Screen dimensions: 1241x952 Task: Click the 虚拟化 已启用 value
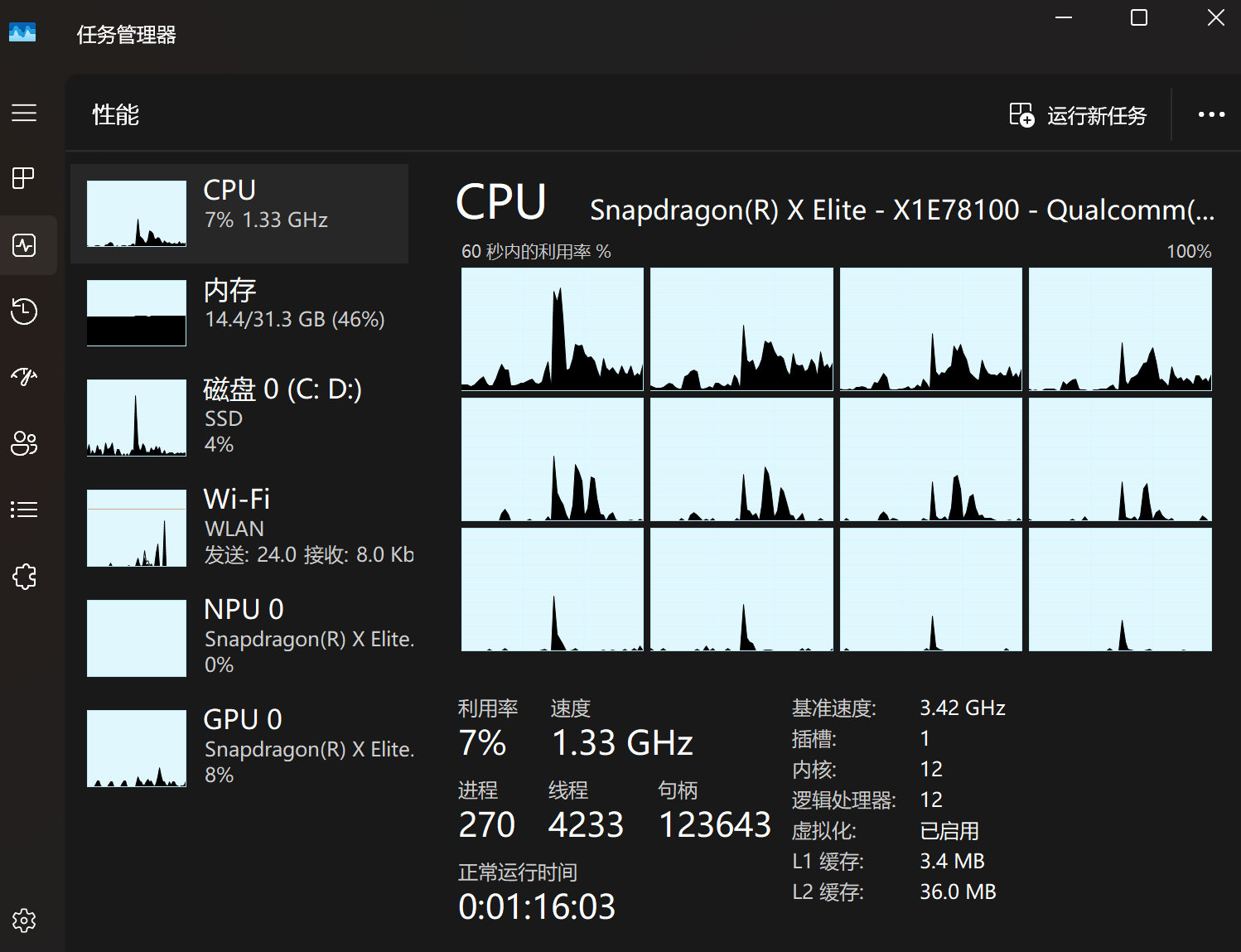click(949, 830)
